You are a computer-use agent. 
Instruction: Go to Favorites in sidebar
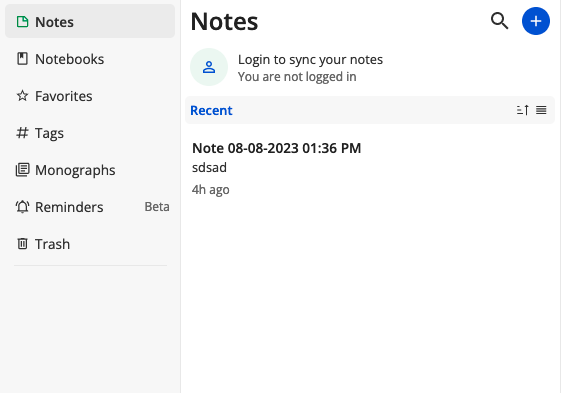(x=90, y=96)
